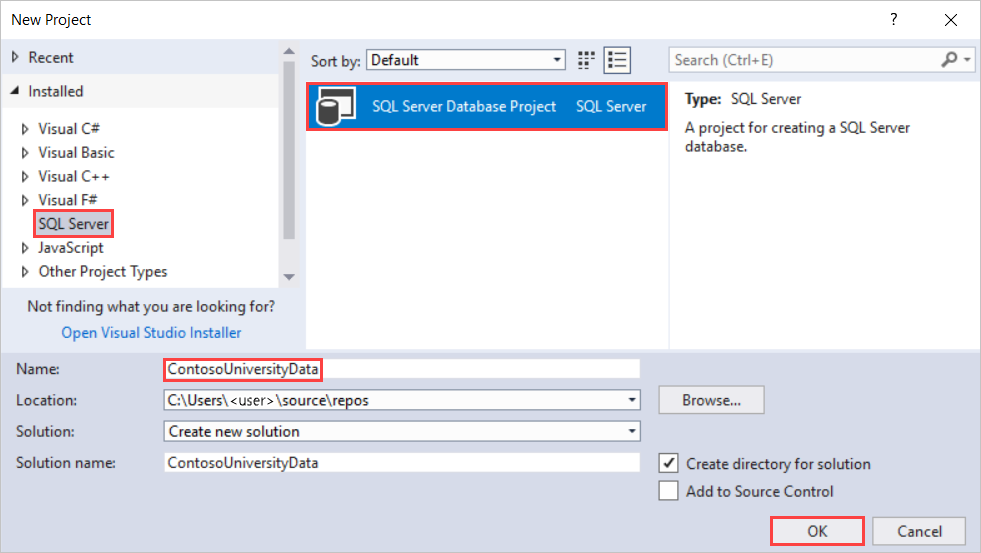981x553 pixels.
Task: Open the Location path dropdown
Action: point(632,400)
